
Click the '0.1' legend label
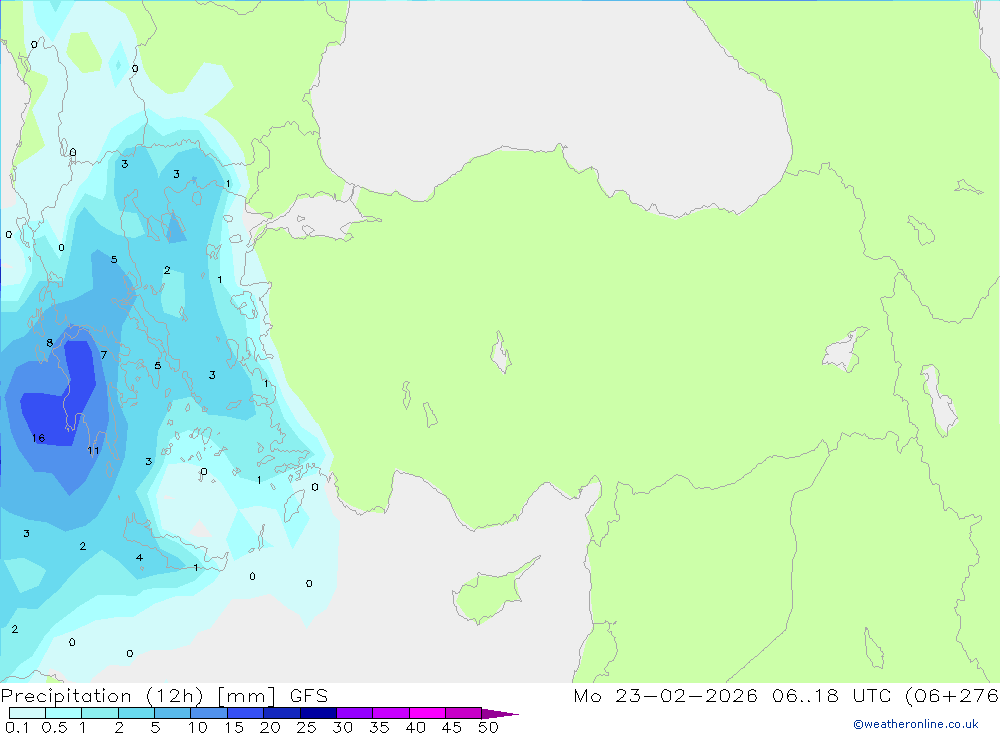tap(17, 727)
